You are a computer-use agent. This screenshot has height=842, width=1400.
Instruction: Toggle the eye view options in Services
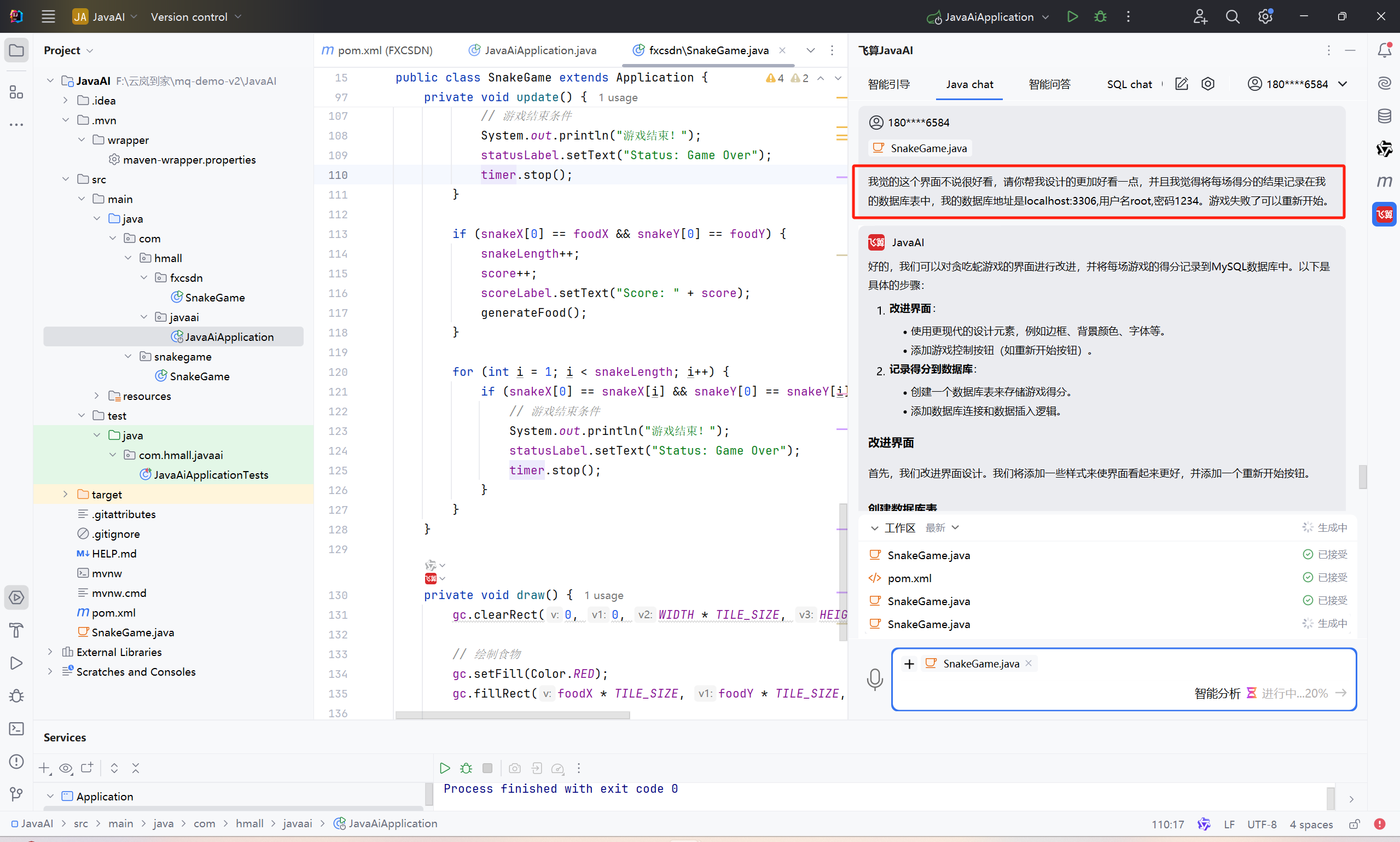pyautogui.click(x=66, y=768)
